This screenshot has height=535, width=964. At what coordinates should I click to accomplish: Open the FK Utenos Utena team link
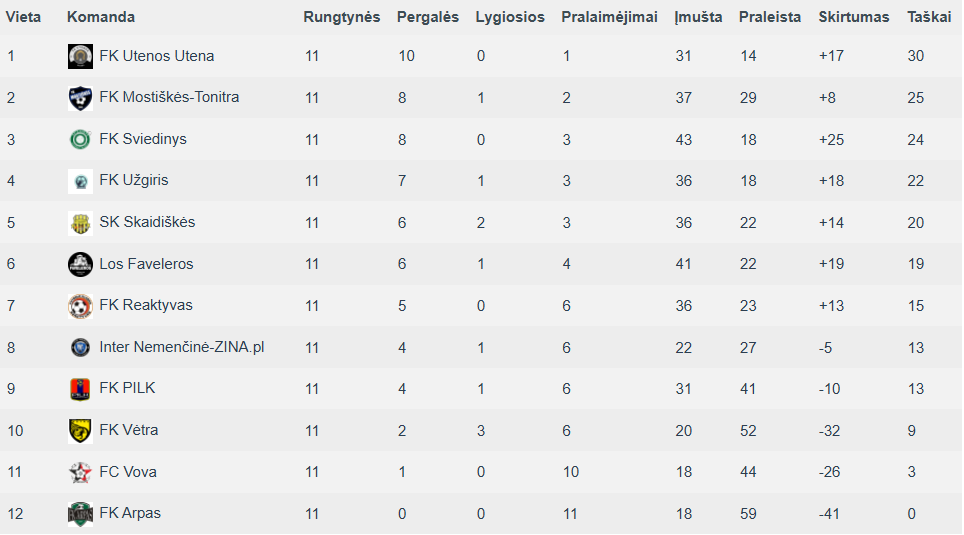point(157,56)
